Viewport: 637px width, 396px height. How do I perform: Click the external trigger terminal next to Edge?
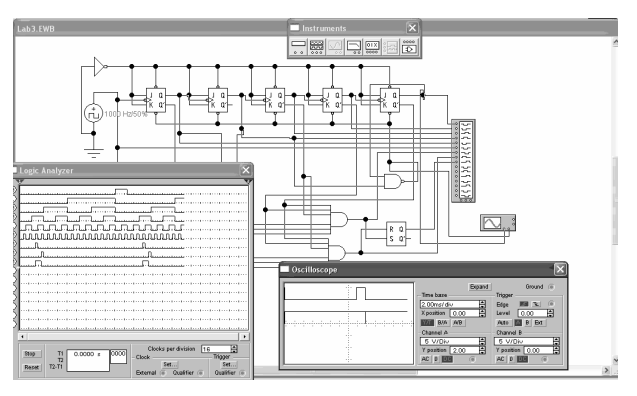point(551,304)
